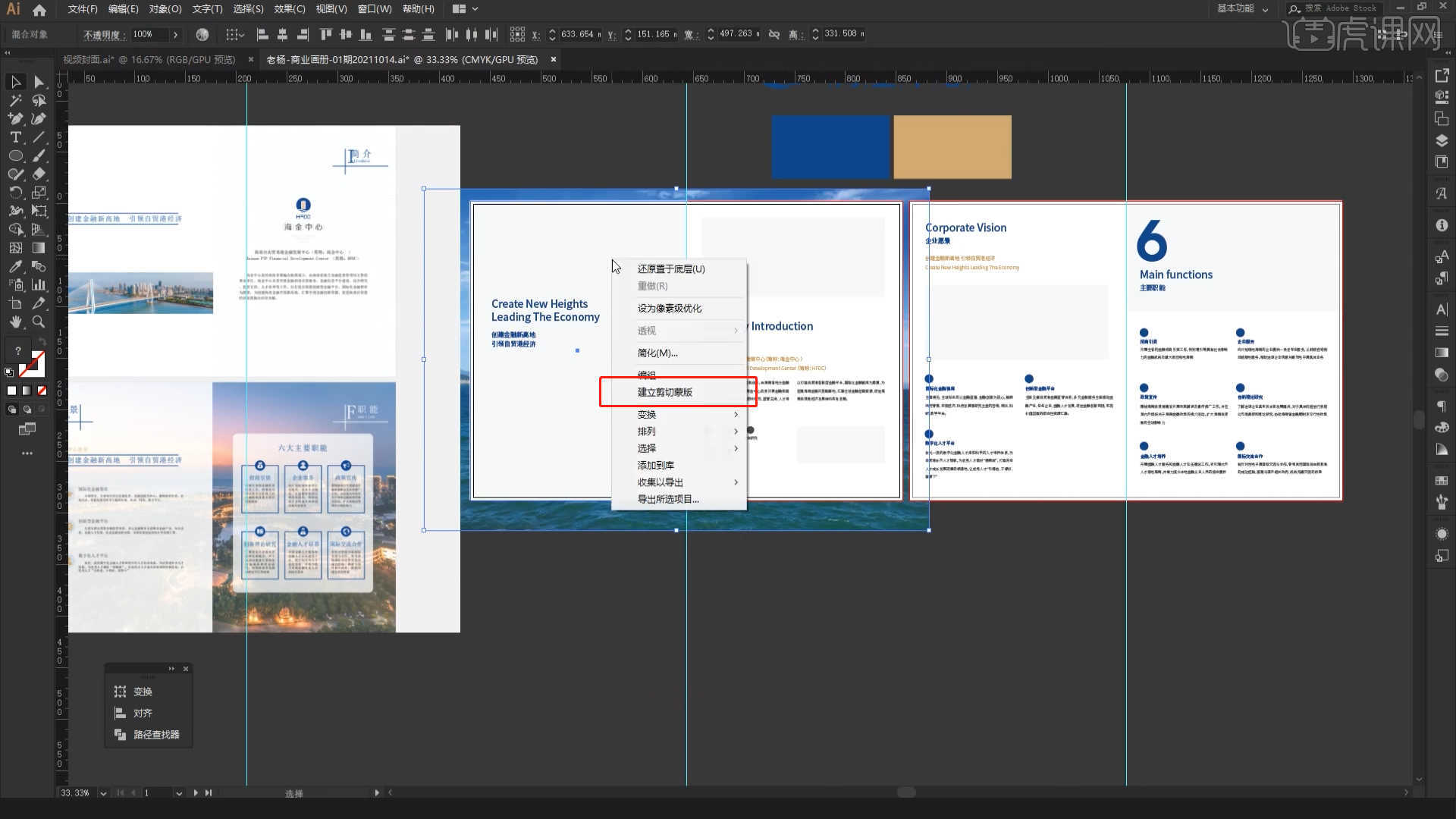Click 还原置于底层(U) menu item

click(x=671, y=268)
